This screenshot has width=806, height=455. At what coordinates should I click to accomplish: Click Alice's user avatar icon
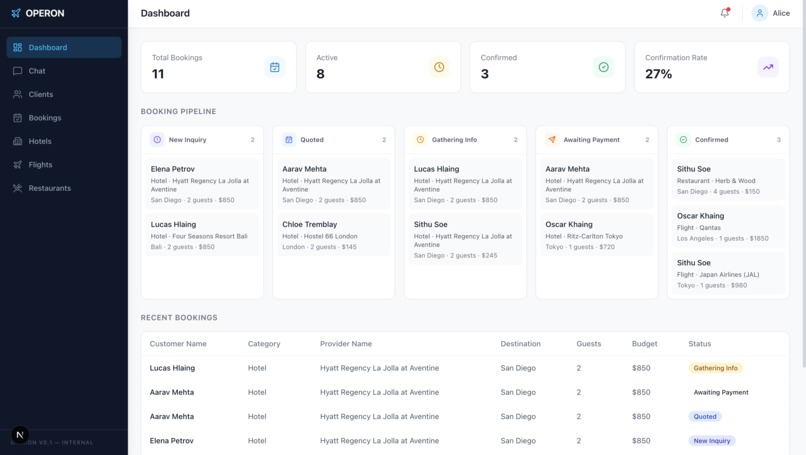pos(759,13)
